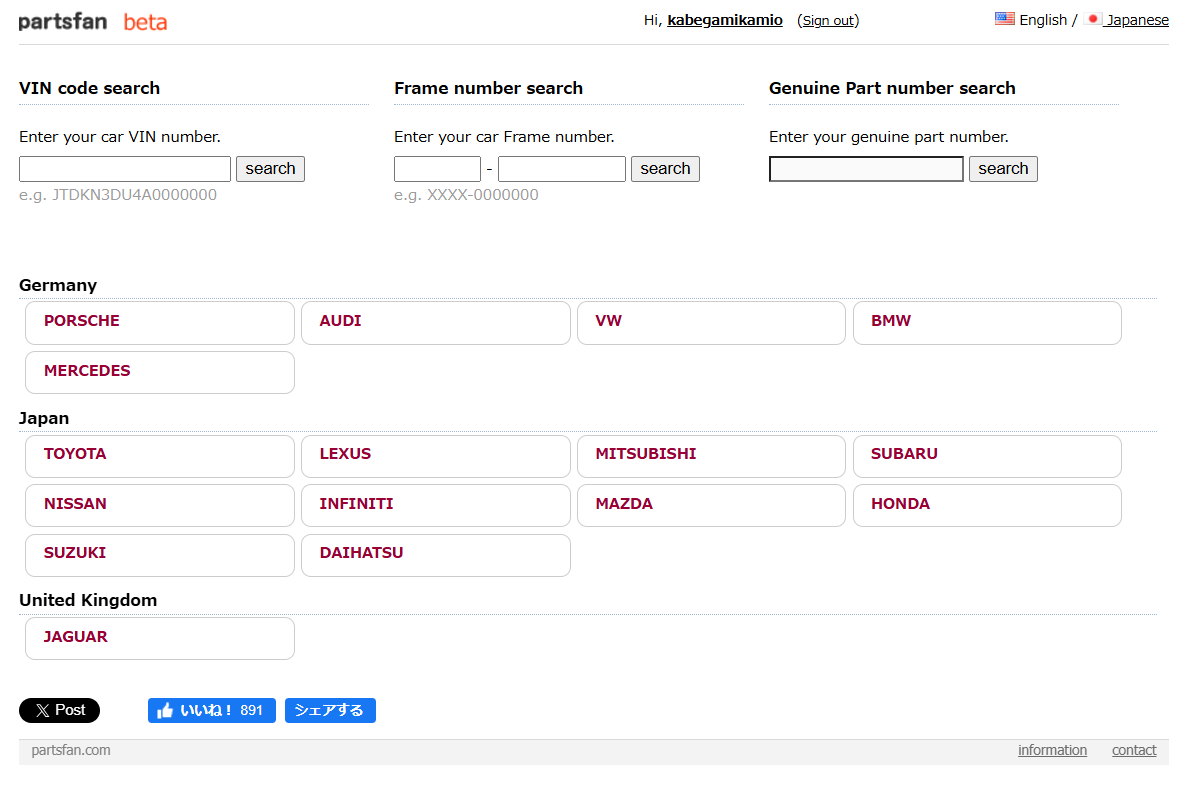Click the example text JTDKN3DU4A0000000
Screen dimensions: 1202x794
tap(134, 195)
